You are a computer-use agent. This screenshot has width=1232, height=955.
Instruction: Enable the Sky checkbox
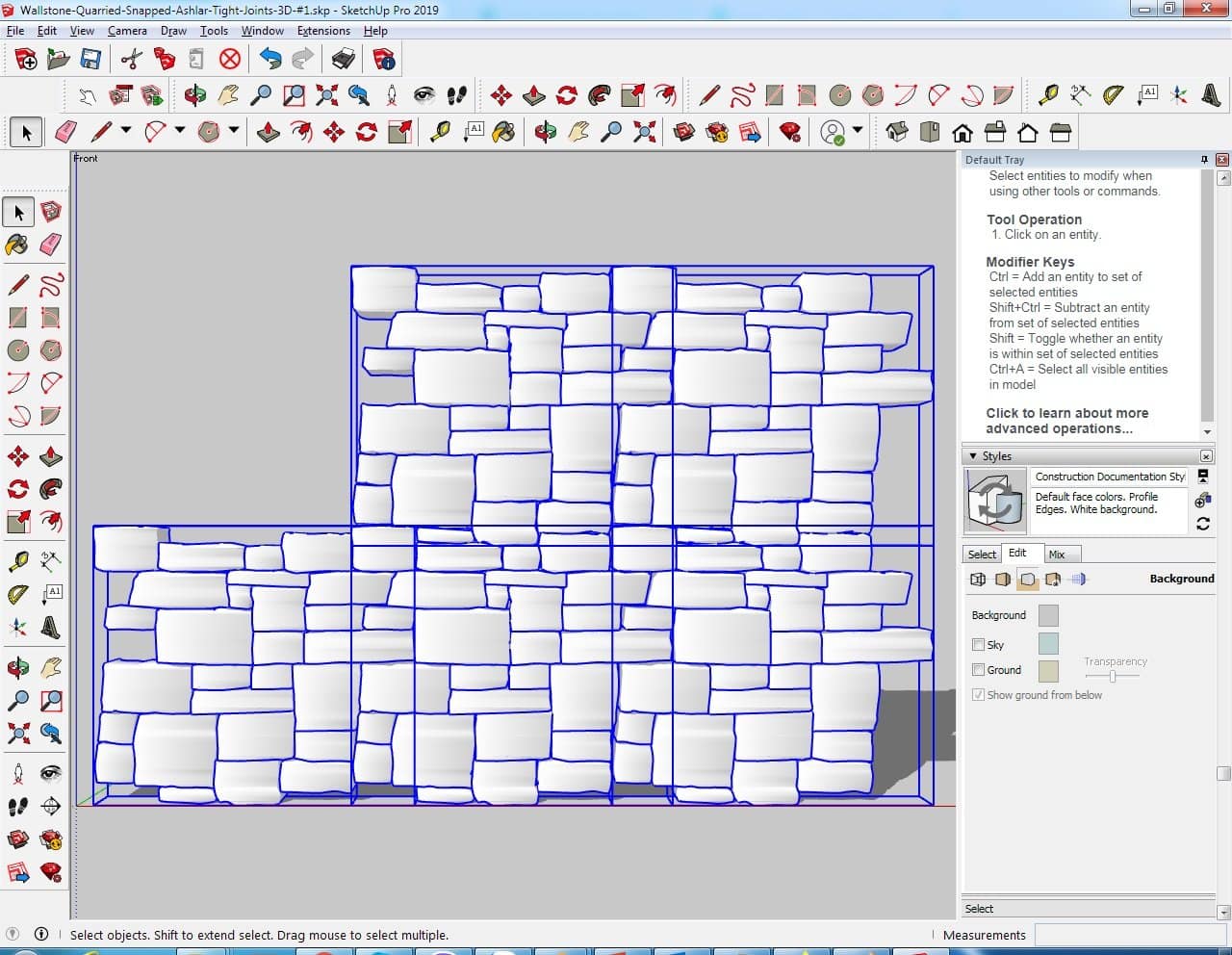(979, 645)
